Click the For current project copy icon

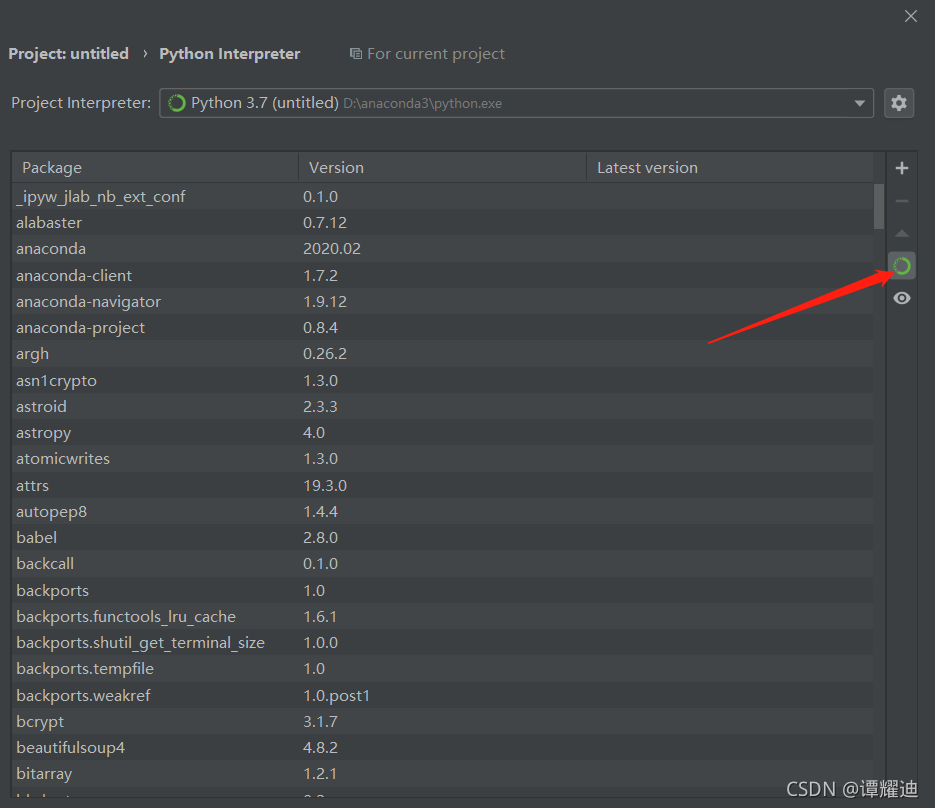[x=355, y=54]
